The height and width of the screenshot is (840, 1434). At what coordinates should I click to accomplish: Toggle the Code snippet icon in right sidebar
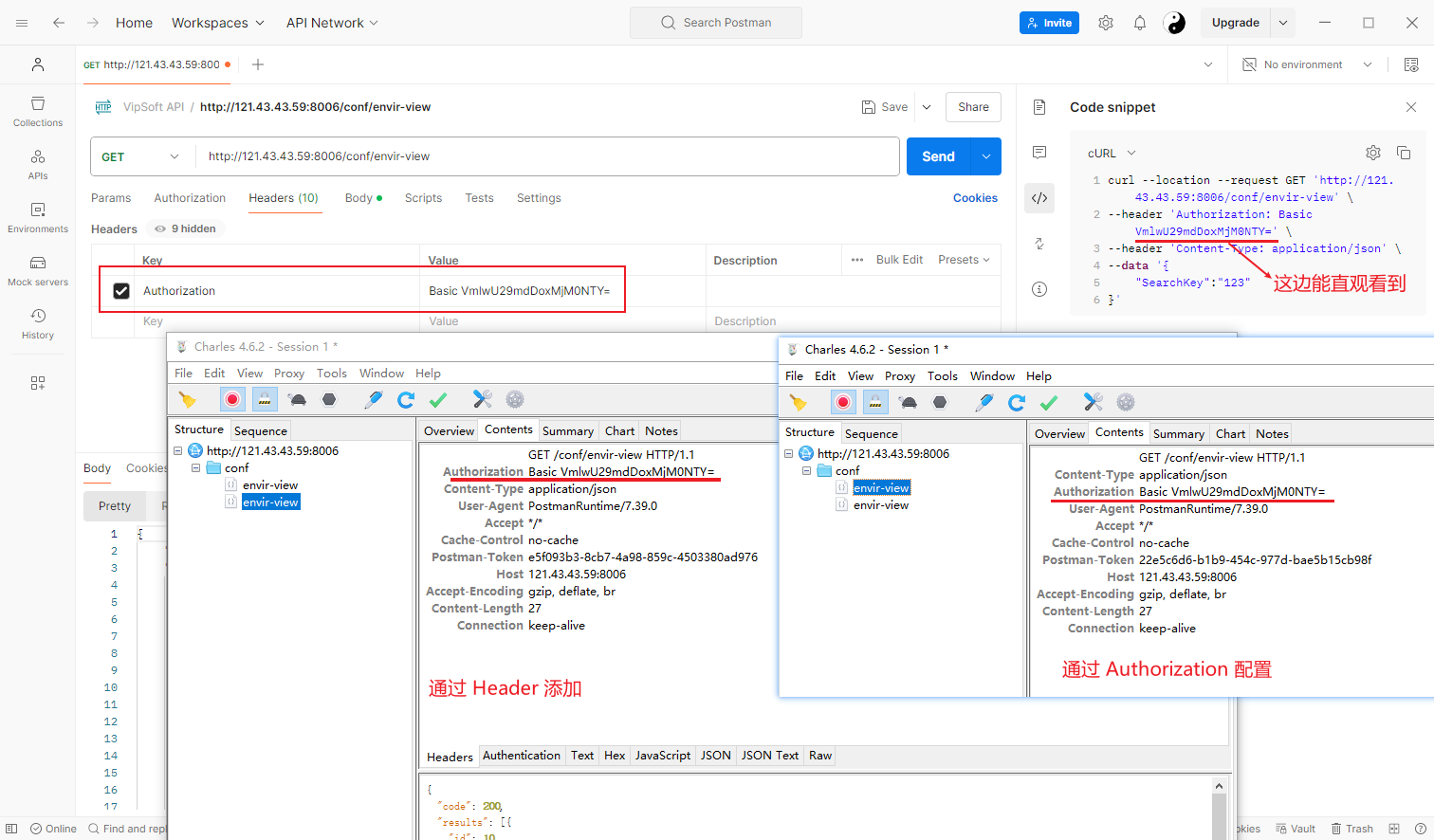coord(1039,198)
